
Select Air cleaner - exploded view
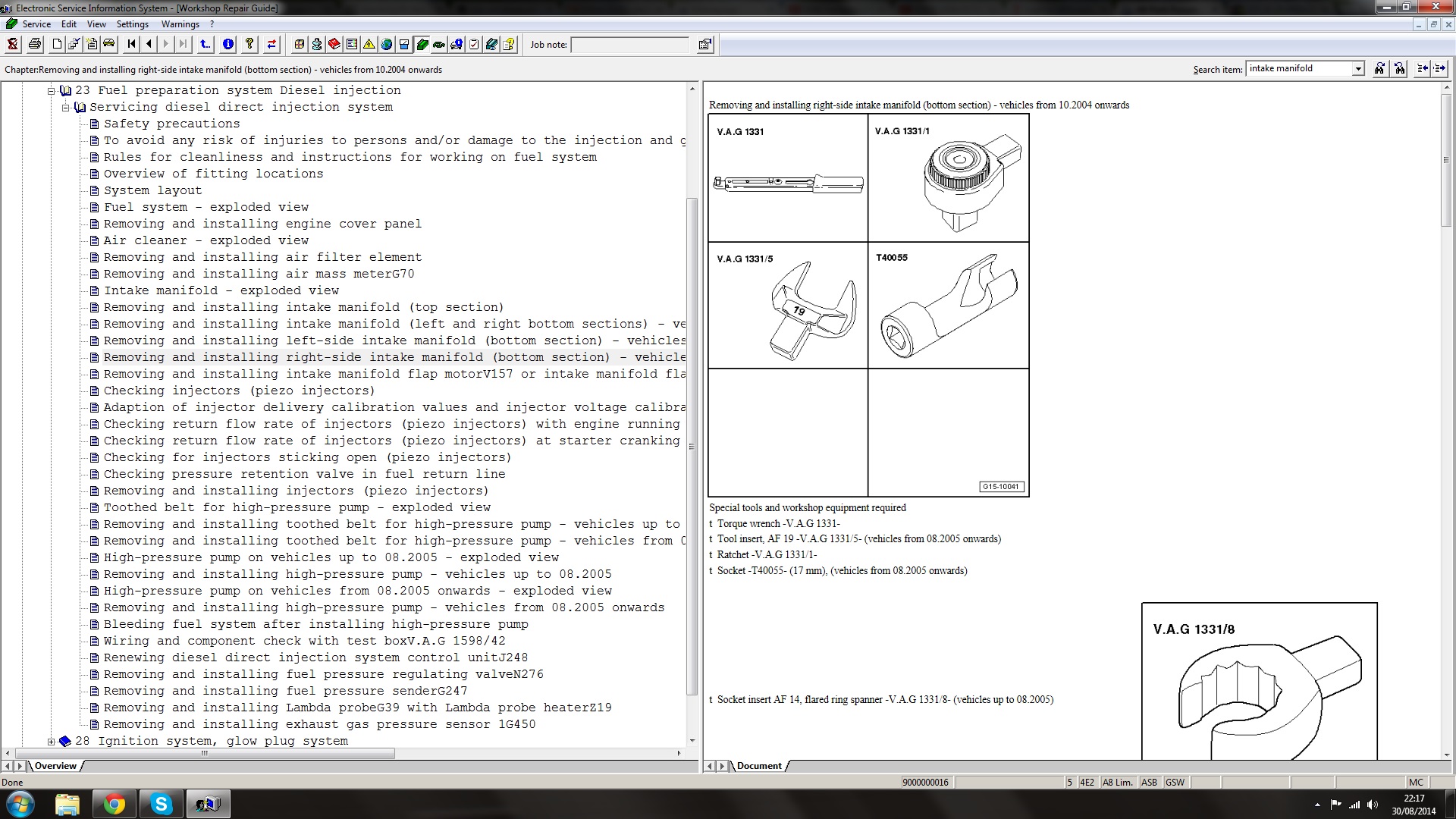(x=206, y=240)
